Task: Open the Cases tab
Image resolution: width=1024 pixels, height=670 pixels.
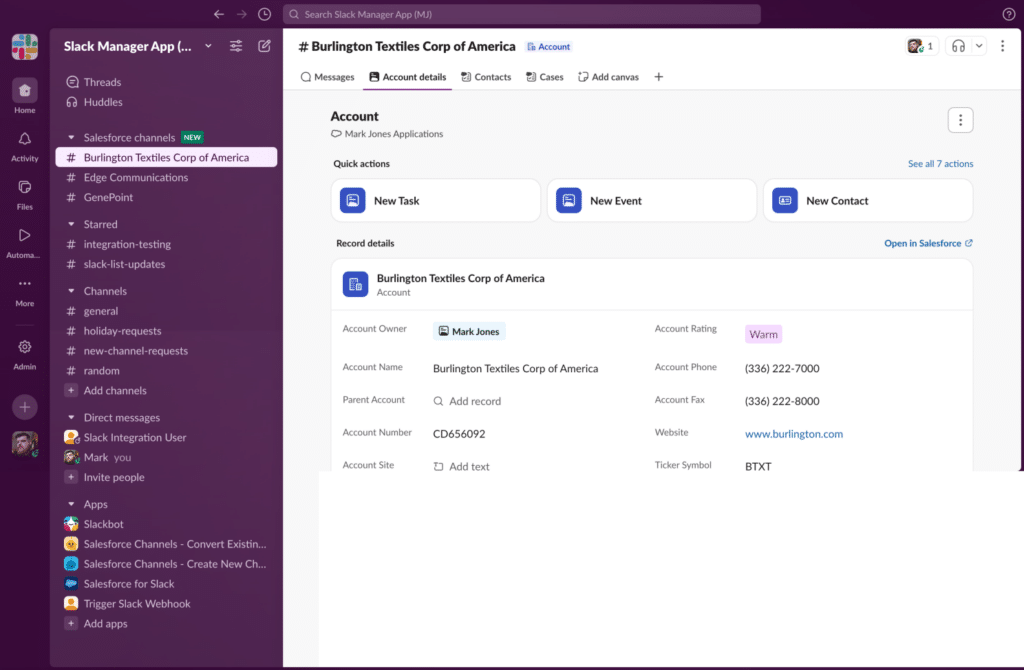Action: [545, 77]
